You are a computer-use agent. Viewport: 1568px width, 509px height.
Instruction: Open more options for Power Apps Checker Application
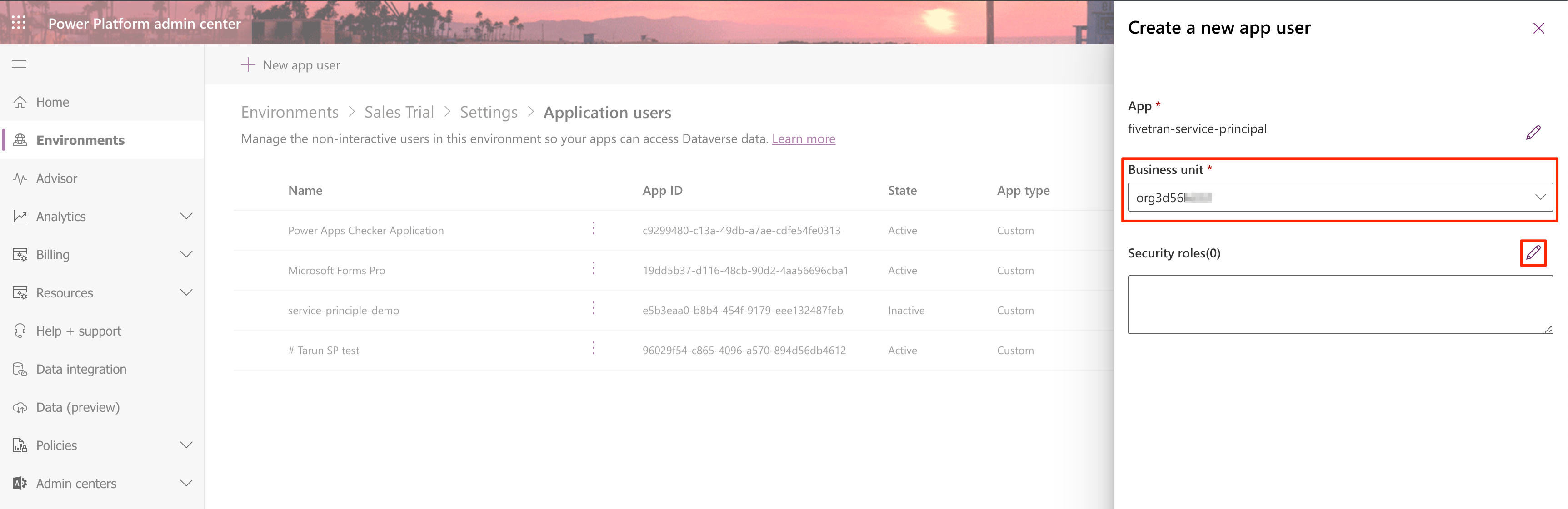tap(594, 229)
